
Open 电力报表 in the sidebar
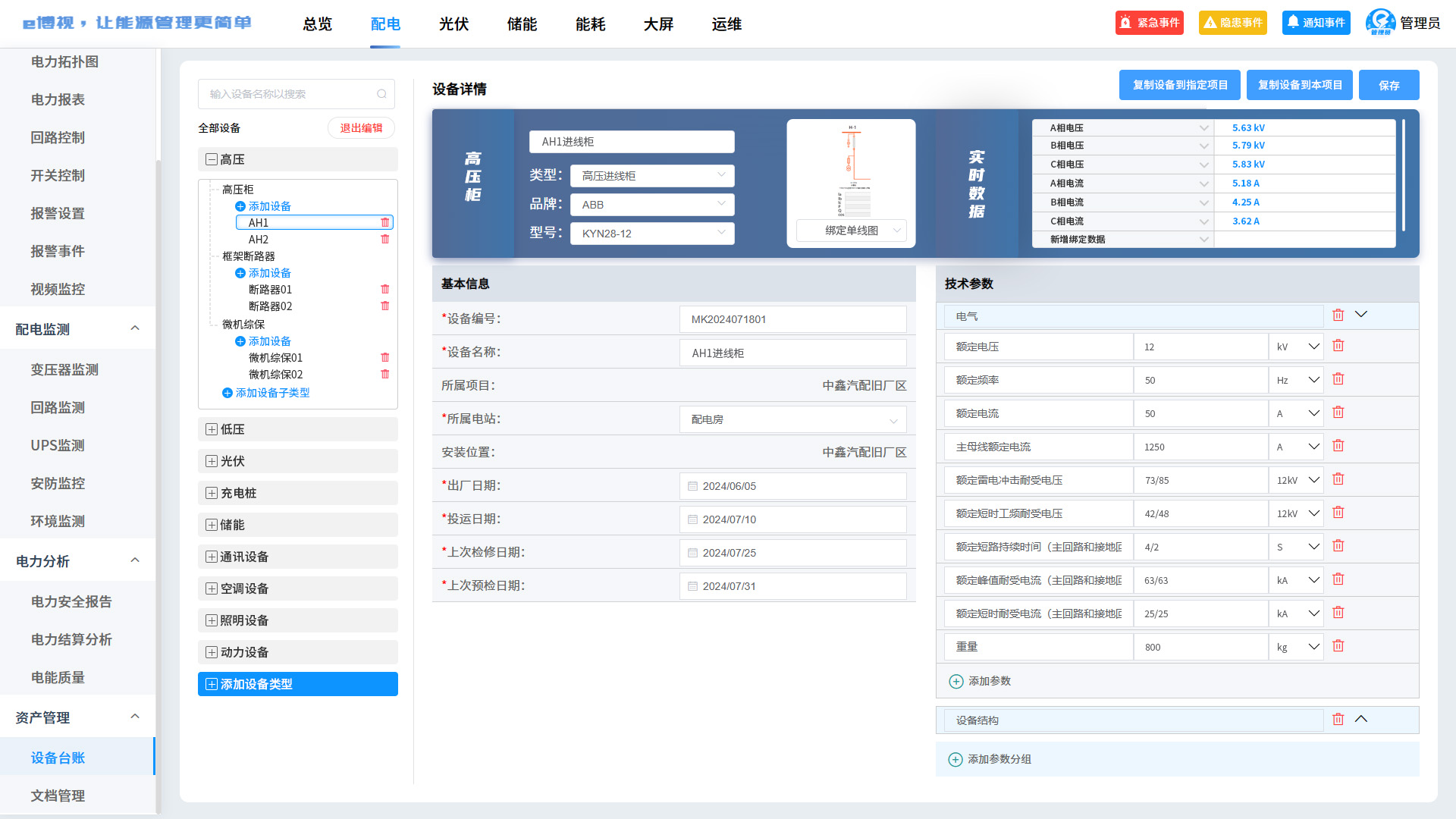click(58, 100)
